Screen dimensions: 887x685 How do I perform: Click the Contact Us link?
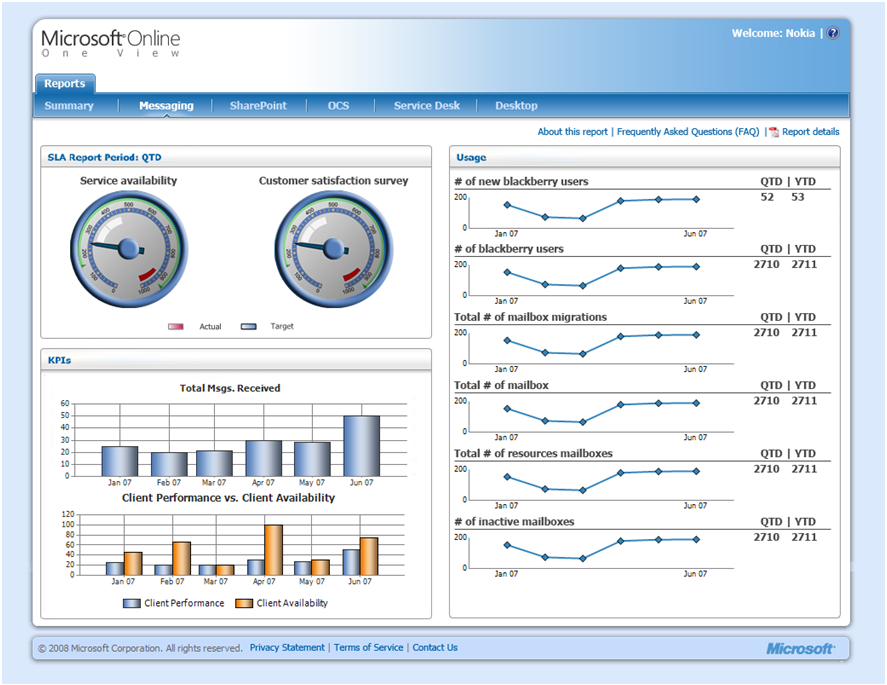[x=435, y=648]
